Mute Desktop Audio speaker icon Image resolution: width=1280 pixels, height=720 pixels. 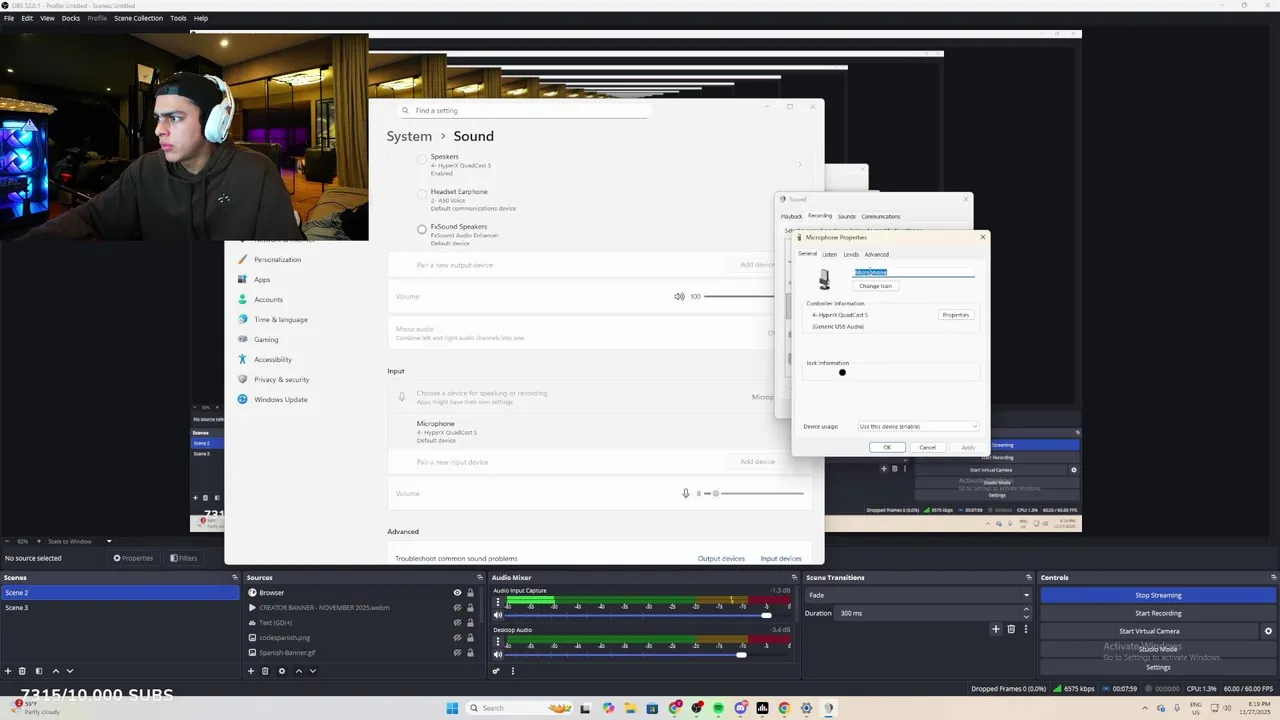(498, 654)
